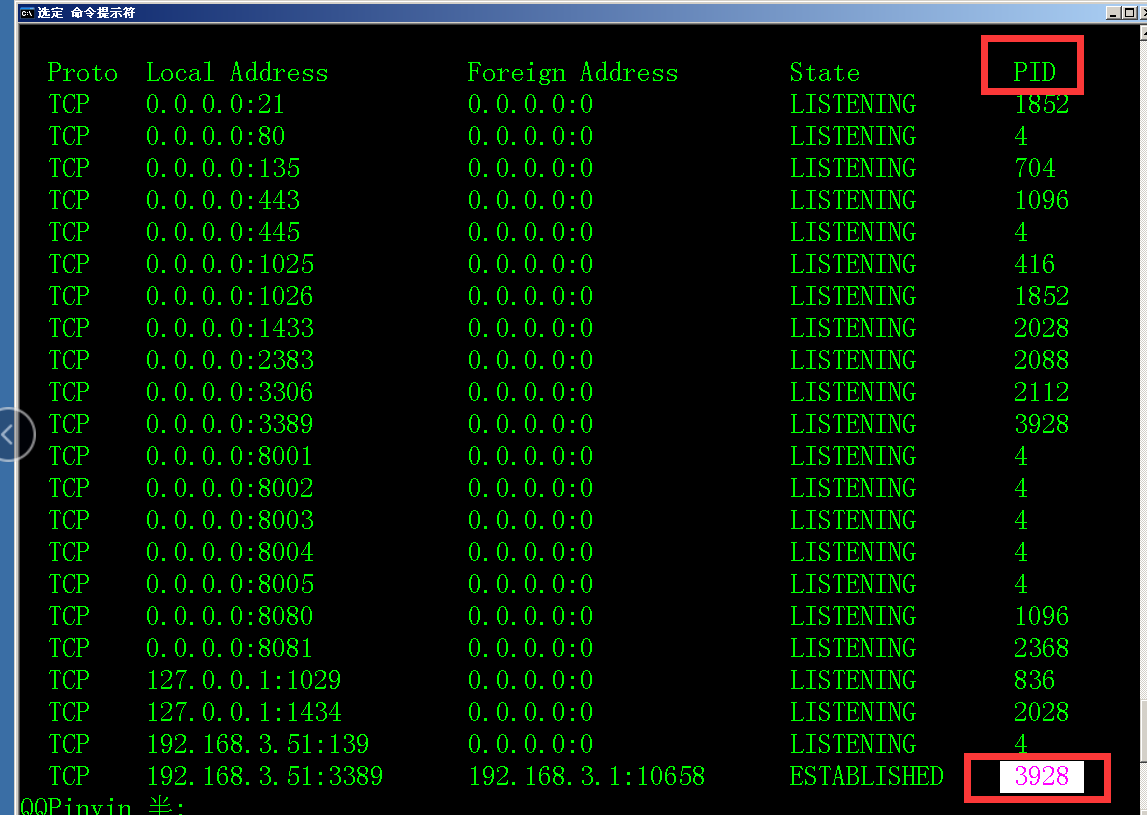Click local address 0.0.0.0:8001
The height and width of the screenshot is (815, 1147).
pos(230,457)
